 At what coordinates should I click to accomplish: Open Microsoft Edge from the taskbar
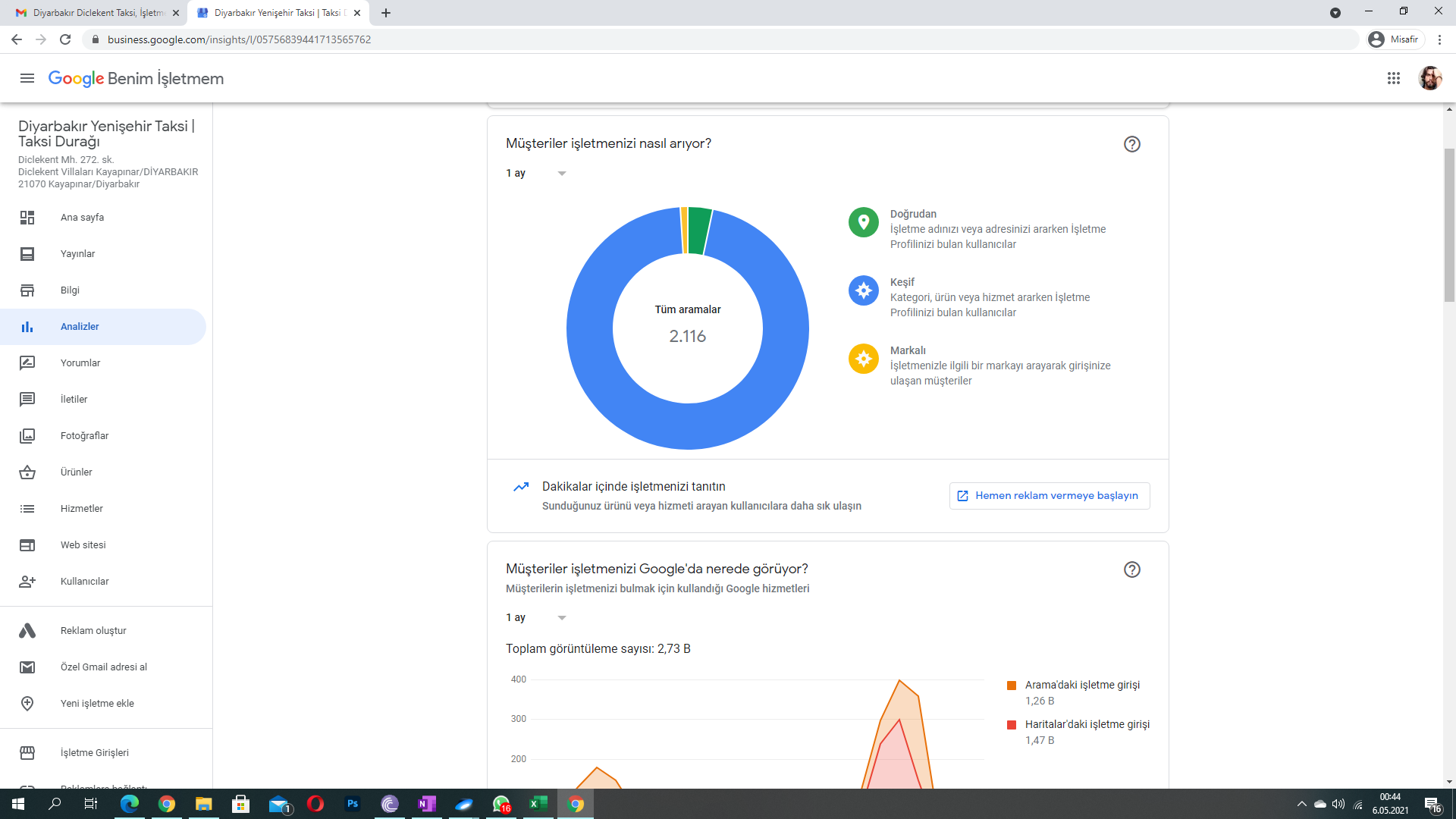pyautogui.click(x=130, y=804)
